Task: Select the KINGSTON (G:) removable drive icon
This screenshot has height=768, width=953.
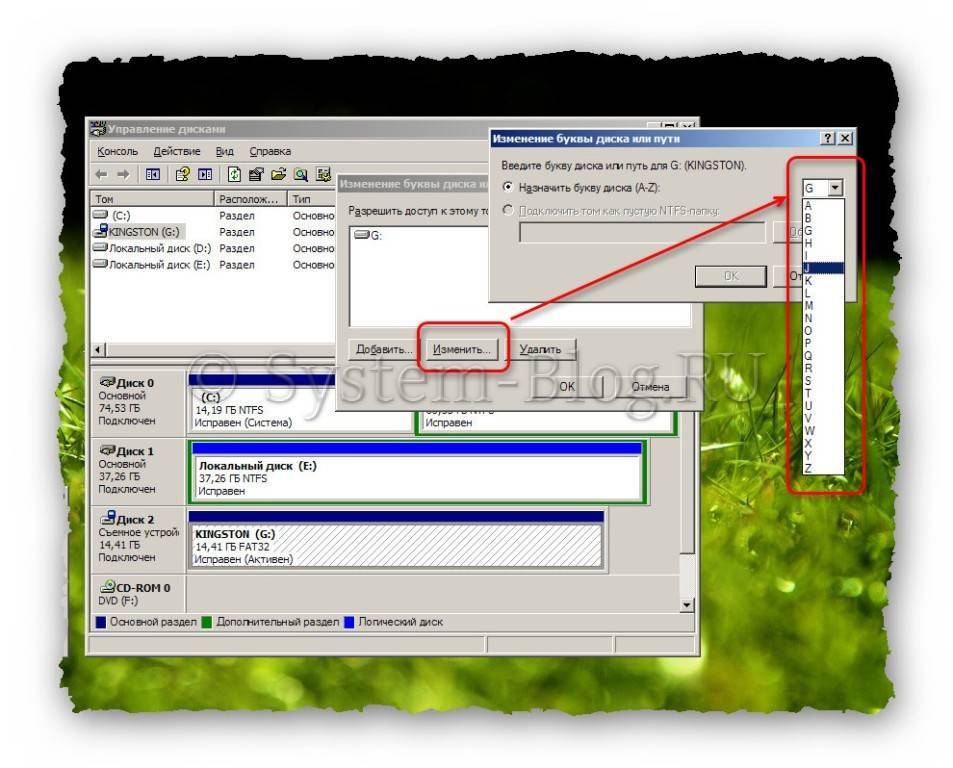Action: [100, 231]
